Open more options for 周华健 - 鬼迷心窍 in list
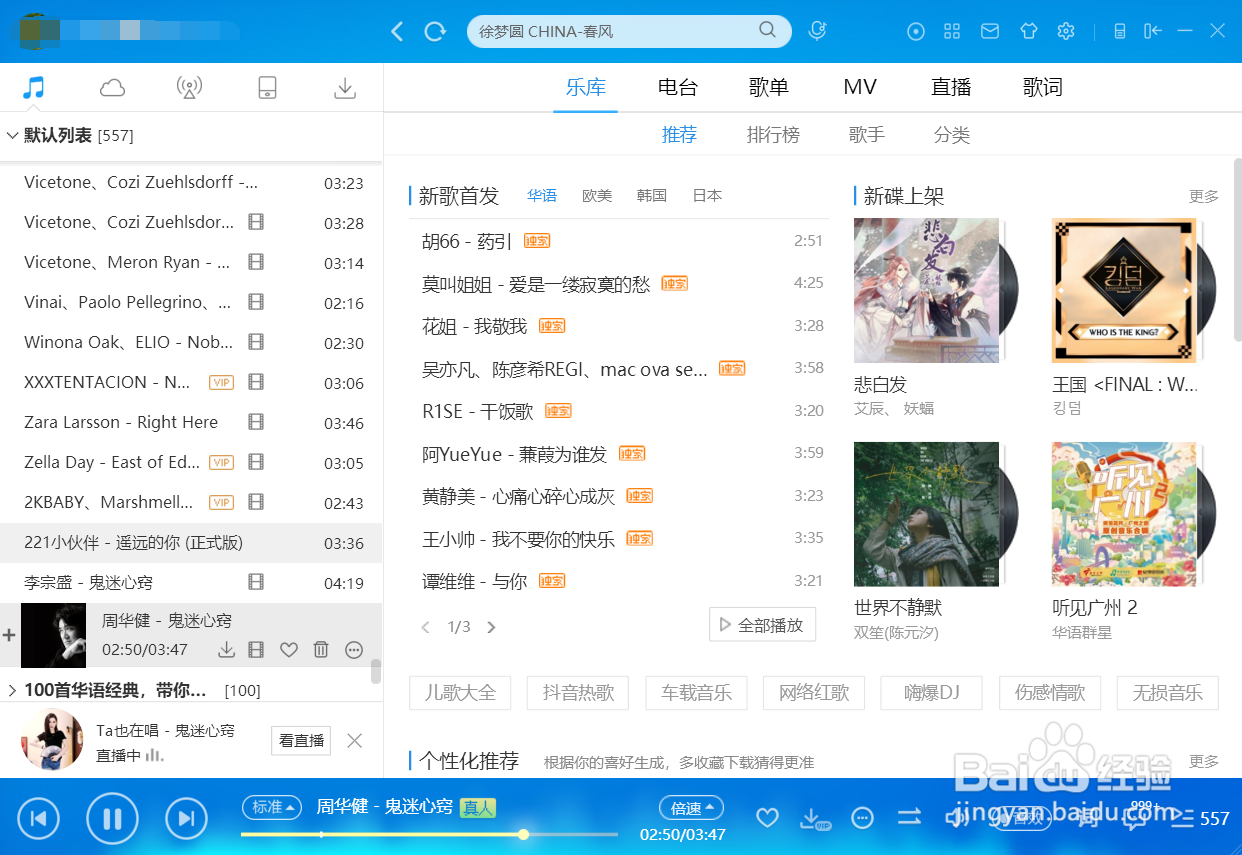 [354, 650]
